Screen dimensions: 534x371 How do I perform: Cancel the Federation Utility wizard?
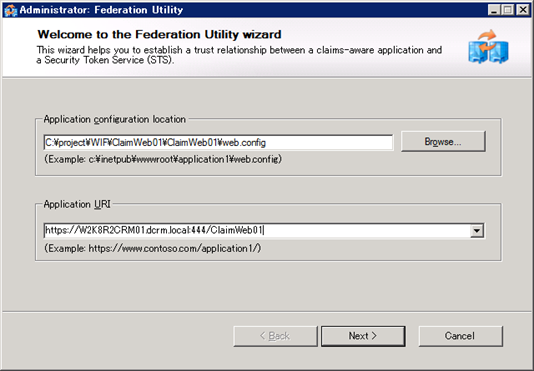[x=460, y=336]
